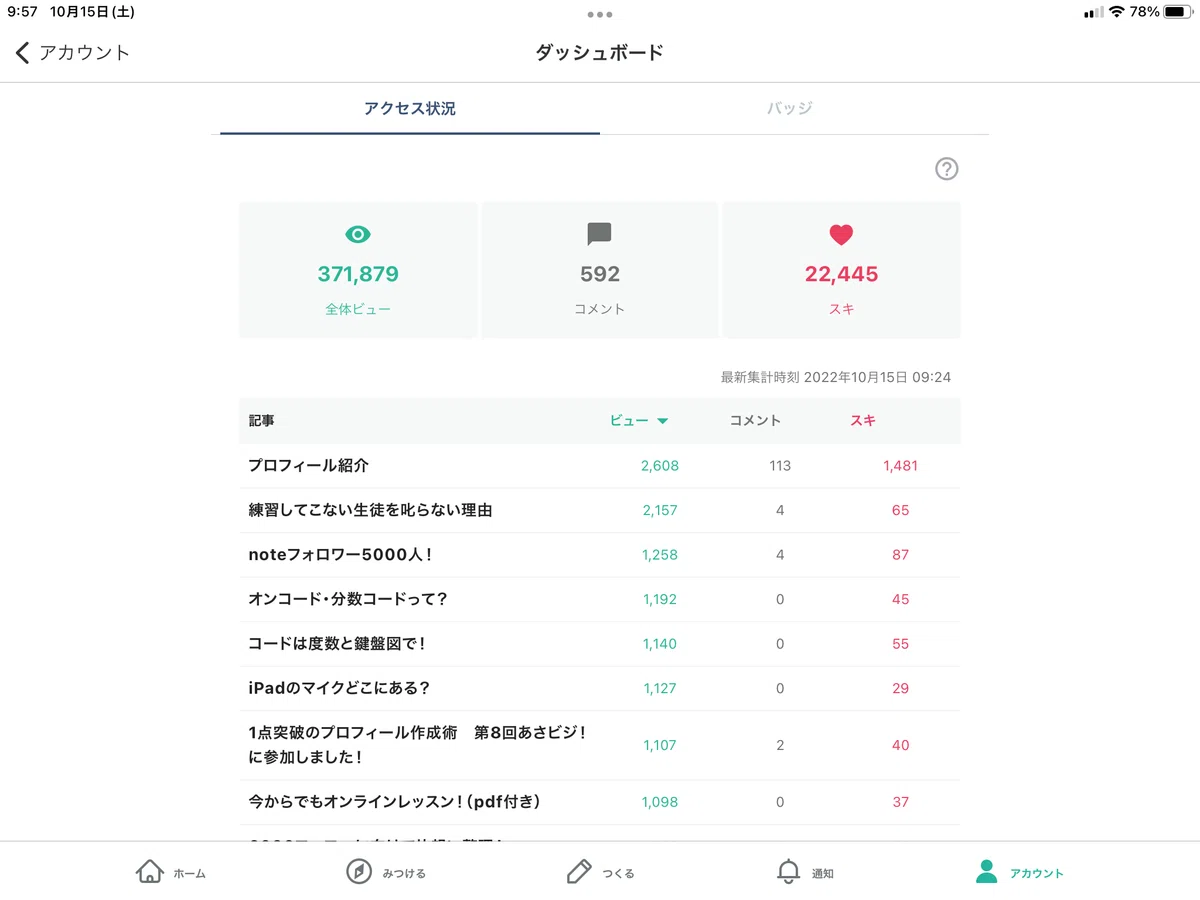
Task: Click 記事 column header
Action: (261, 421)
